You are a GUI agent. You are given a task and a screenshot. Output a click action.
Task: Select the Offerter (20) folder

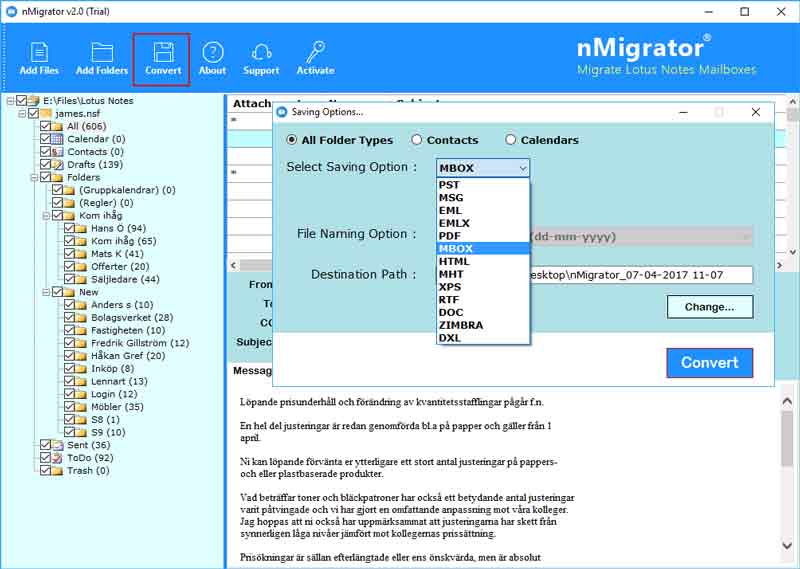tap(120, 266)
